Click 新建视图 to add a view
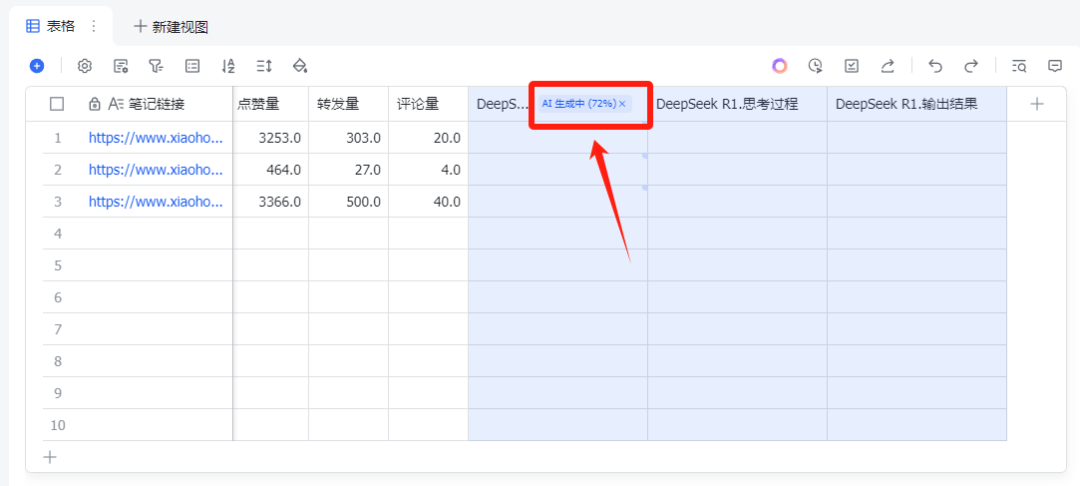Viewport: 1080px width, 486px height. [171, 27]
